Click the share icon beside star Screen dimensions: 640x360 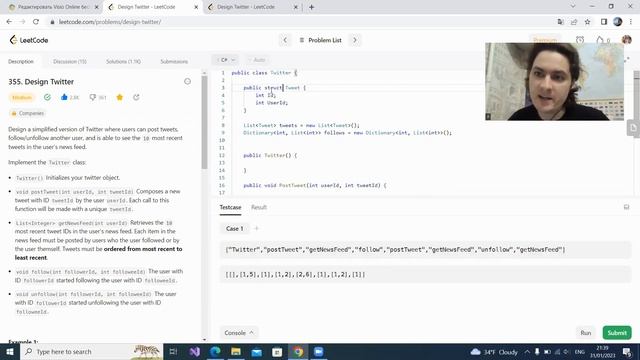coord(136,97)
